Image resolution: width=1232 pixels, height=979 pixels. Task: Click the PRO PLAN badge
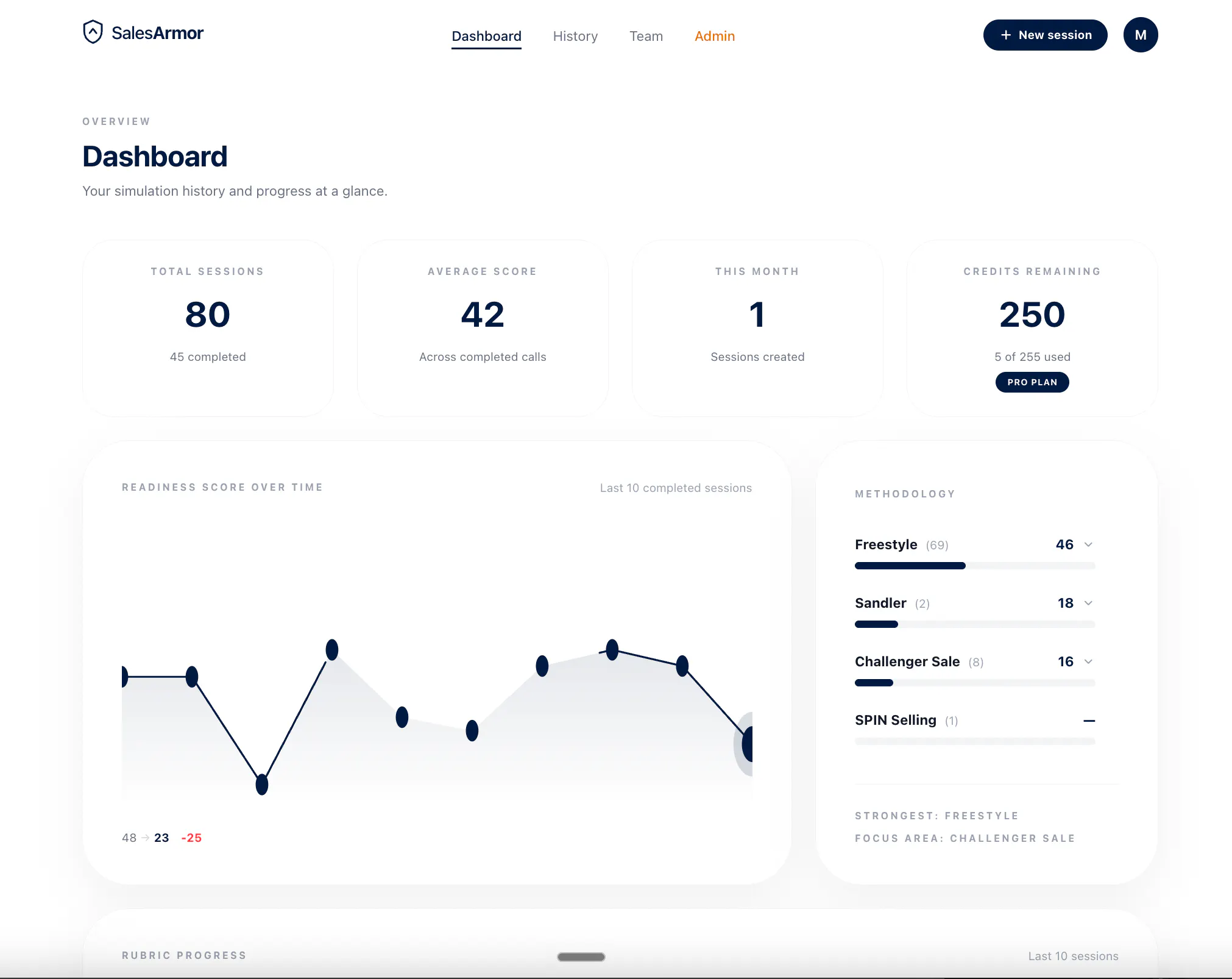[x=1032, y=382]
